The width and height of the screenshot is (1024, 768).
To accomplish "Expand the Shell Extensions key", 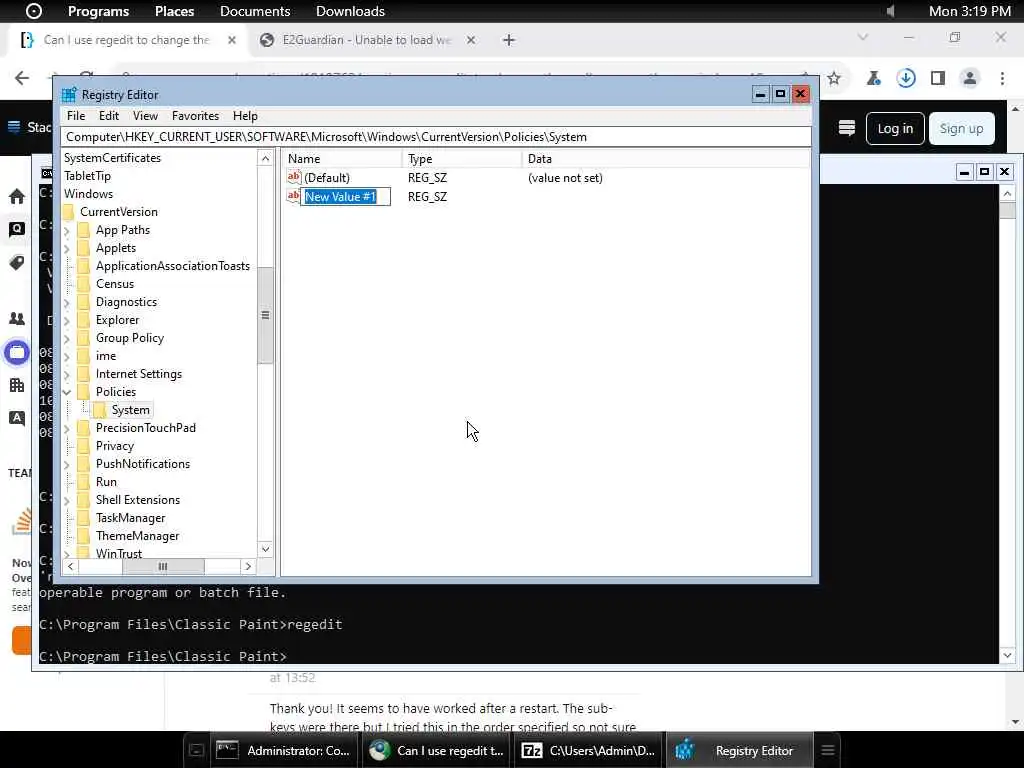I will click(x=67, y=500).
